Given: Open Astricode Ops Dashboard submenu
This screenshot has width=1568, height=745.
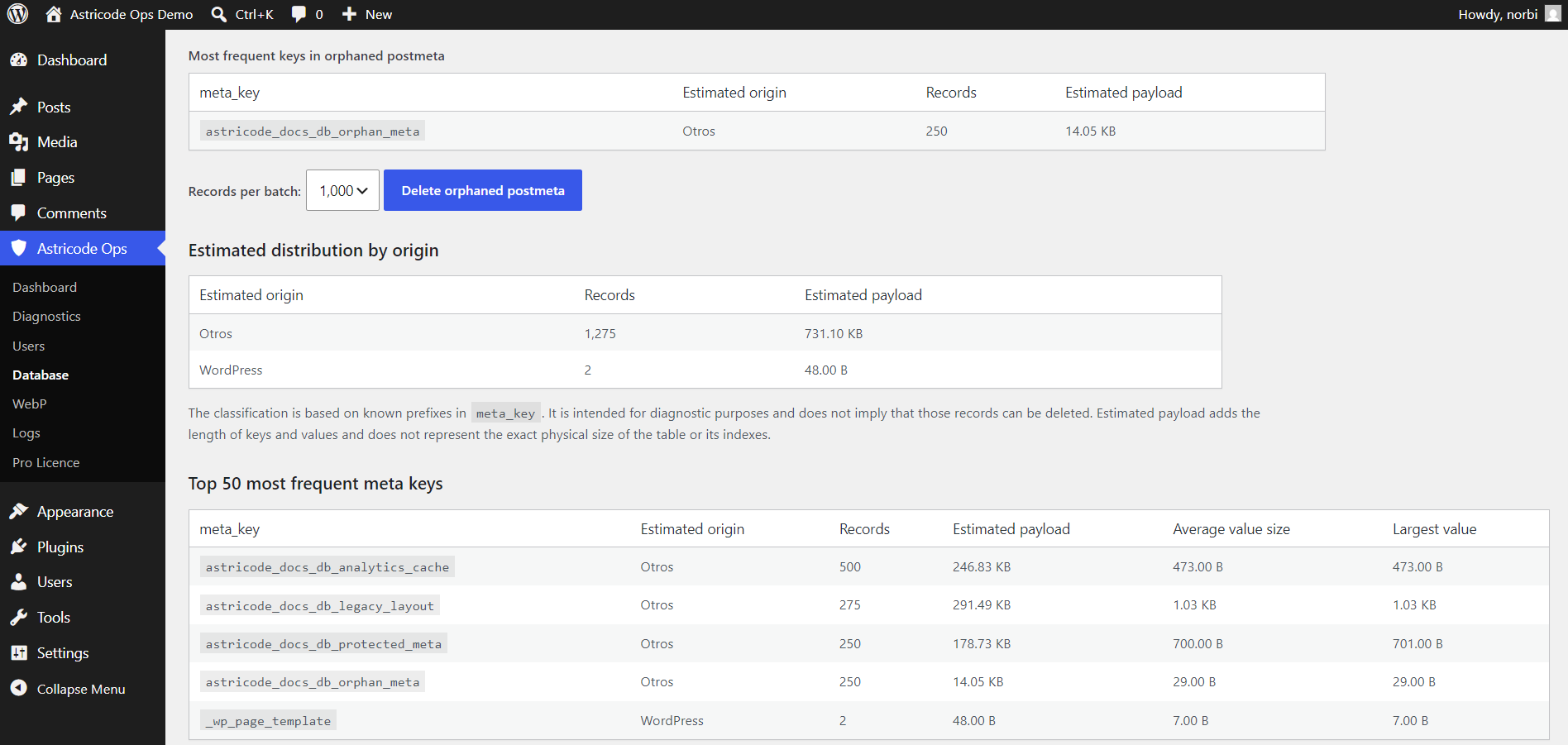Looking at the screenshot, I should click(x=45, y=287).
